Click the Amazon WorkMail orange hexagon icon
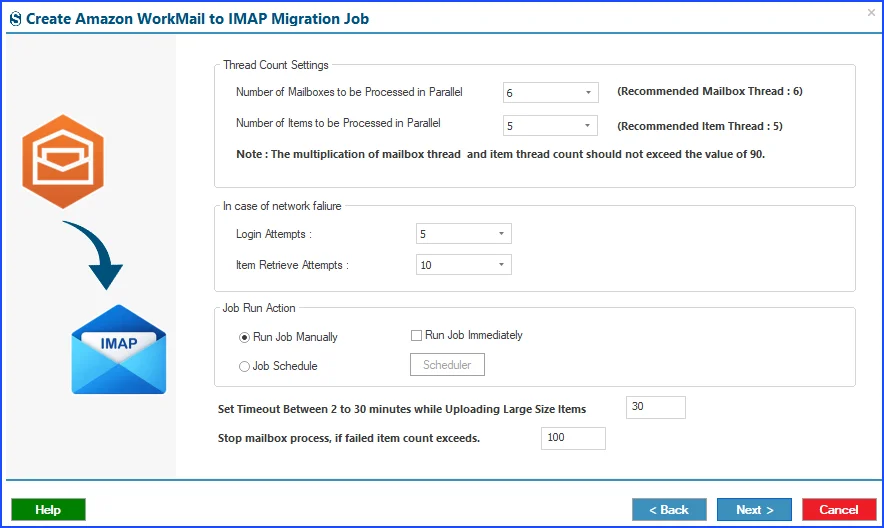 pyautogui.click(x=63, y=161)
